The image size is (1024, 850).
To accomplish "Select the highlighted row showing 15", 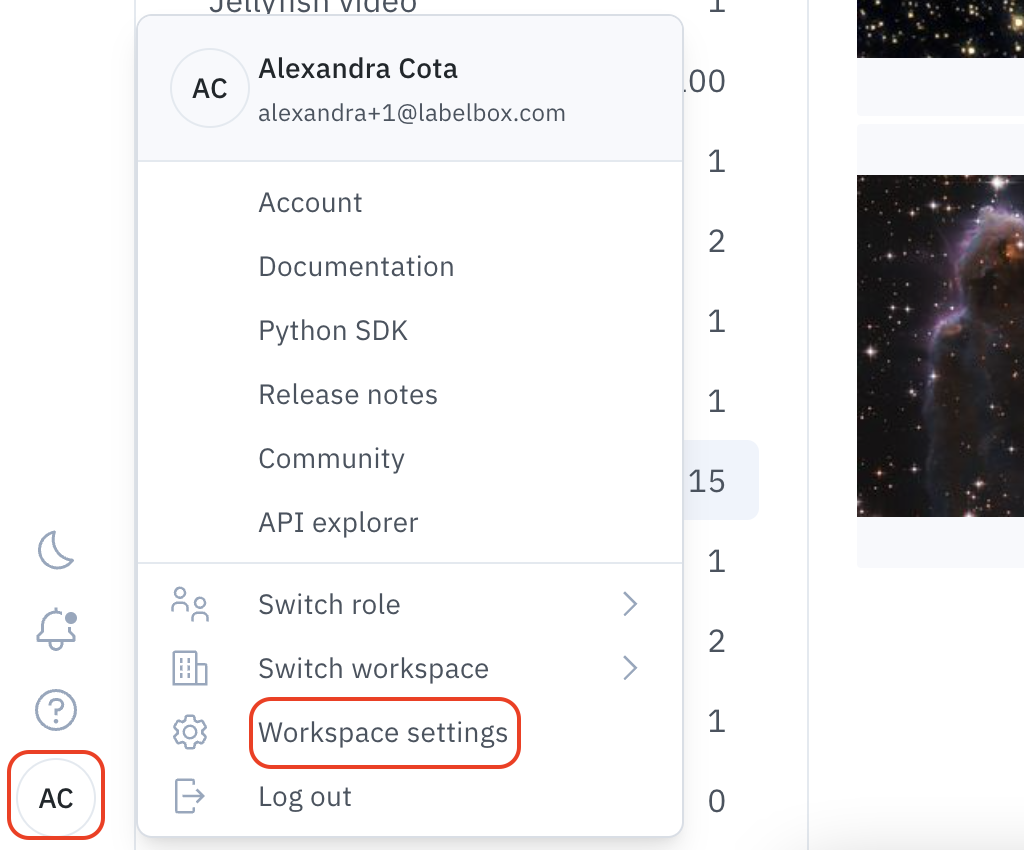I will point(721,480).
